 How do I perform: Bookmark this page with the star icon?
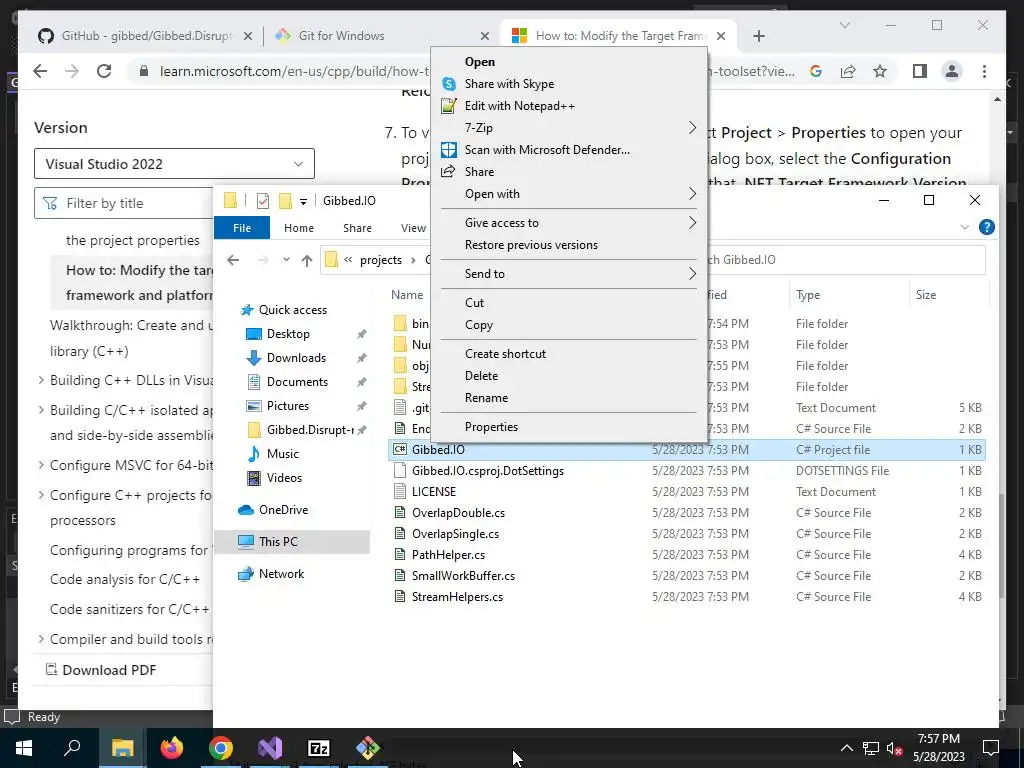pyautogui.click(x=880, y=71)
